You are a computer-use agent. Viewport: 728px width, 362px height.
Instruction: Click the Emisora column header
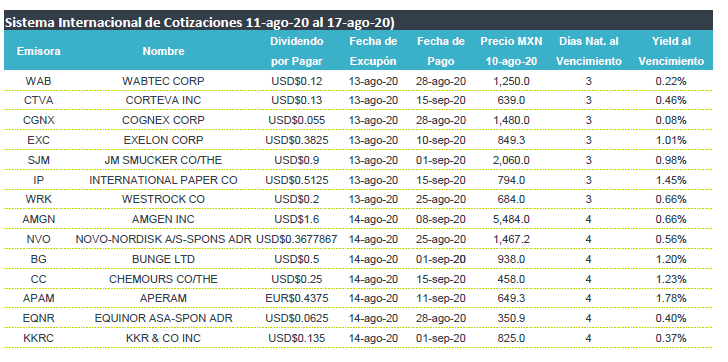coord(39,52)
